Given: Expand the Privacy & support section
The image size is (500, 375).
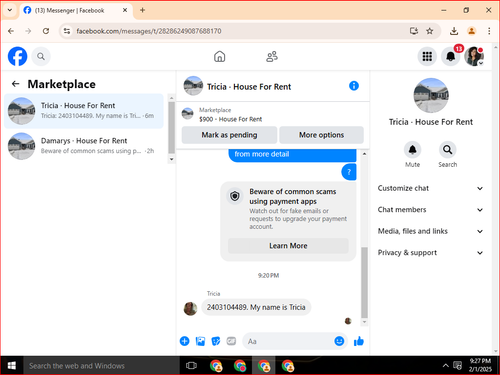Looking at the screenshot, I should pos(430,253).
